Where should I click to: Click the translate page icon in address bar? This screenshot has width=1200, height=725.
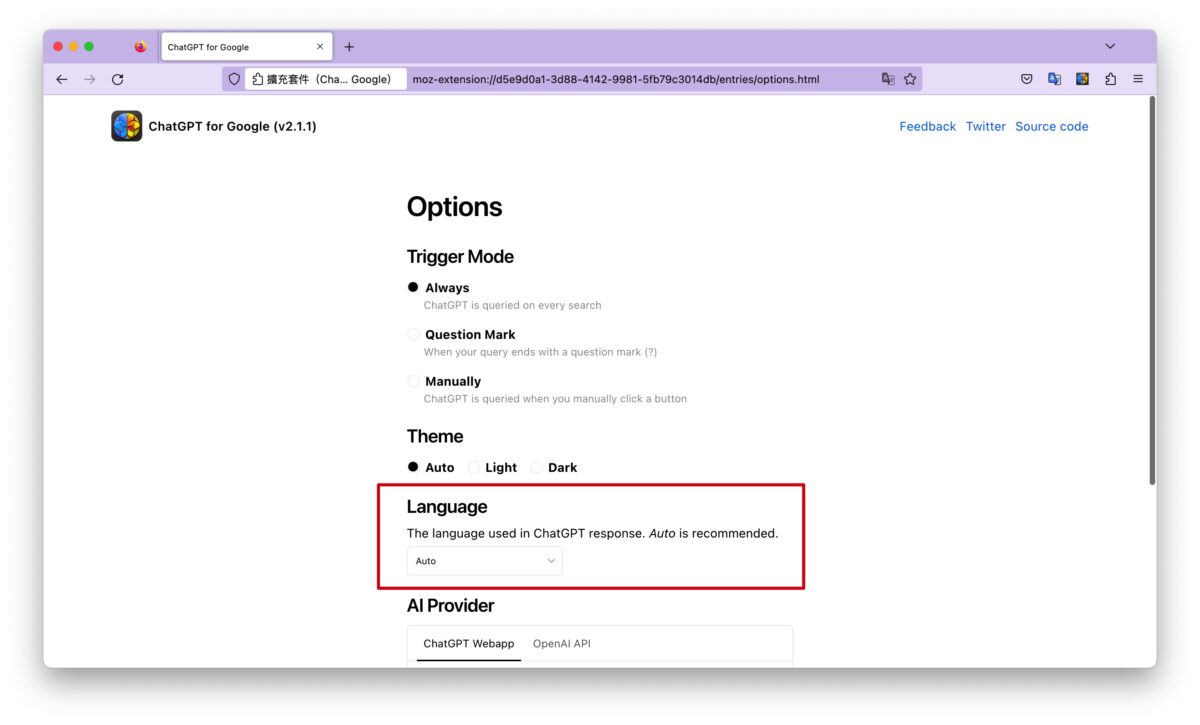(x=888, y=79)
